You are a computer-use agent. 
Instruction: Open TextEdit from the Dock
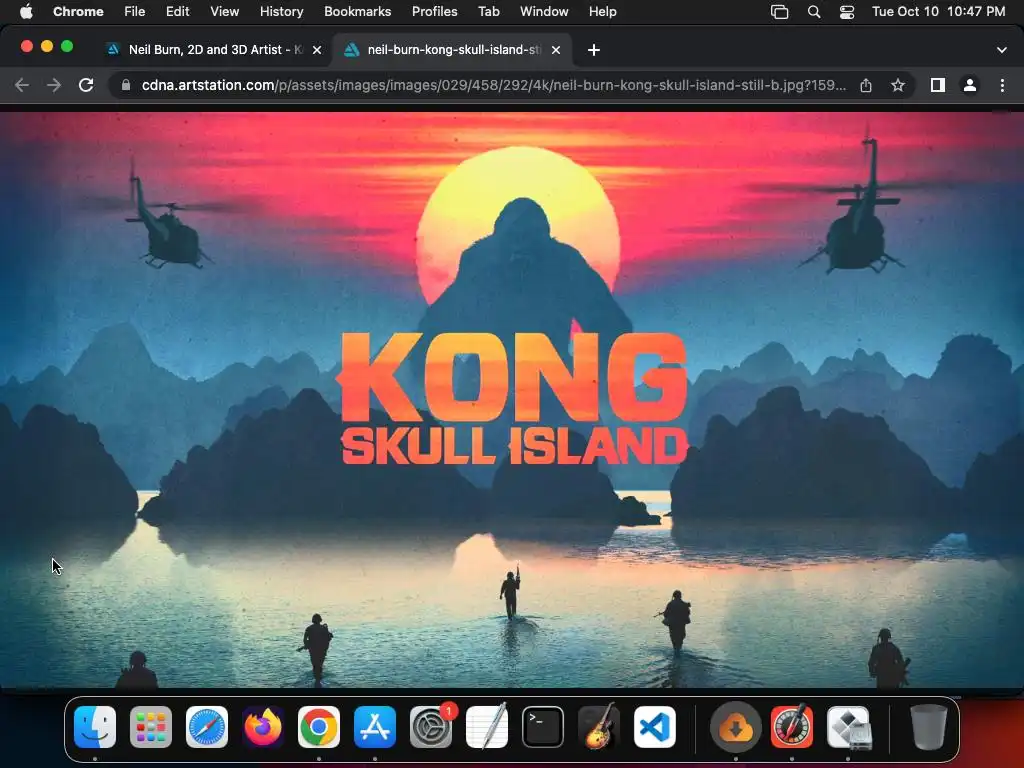[x=487, y=727]
